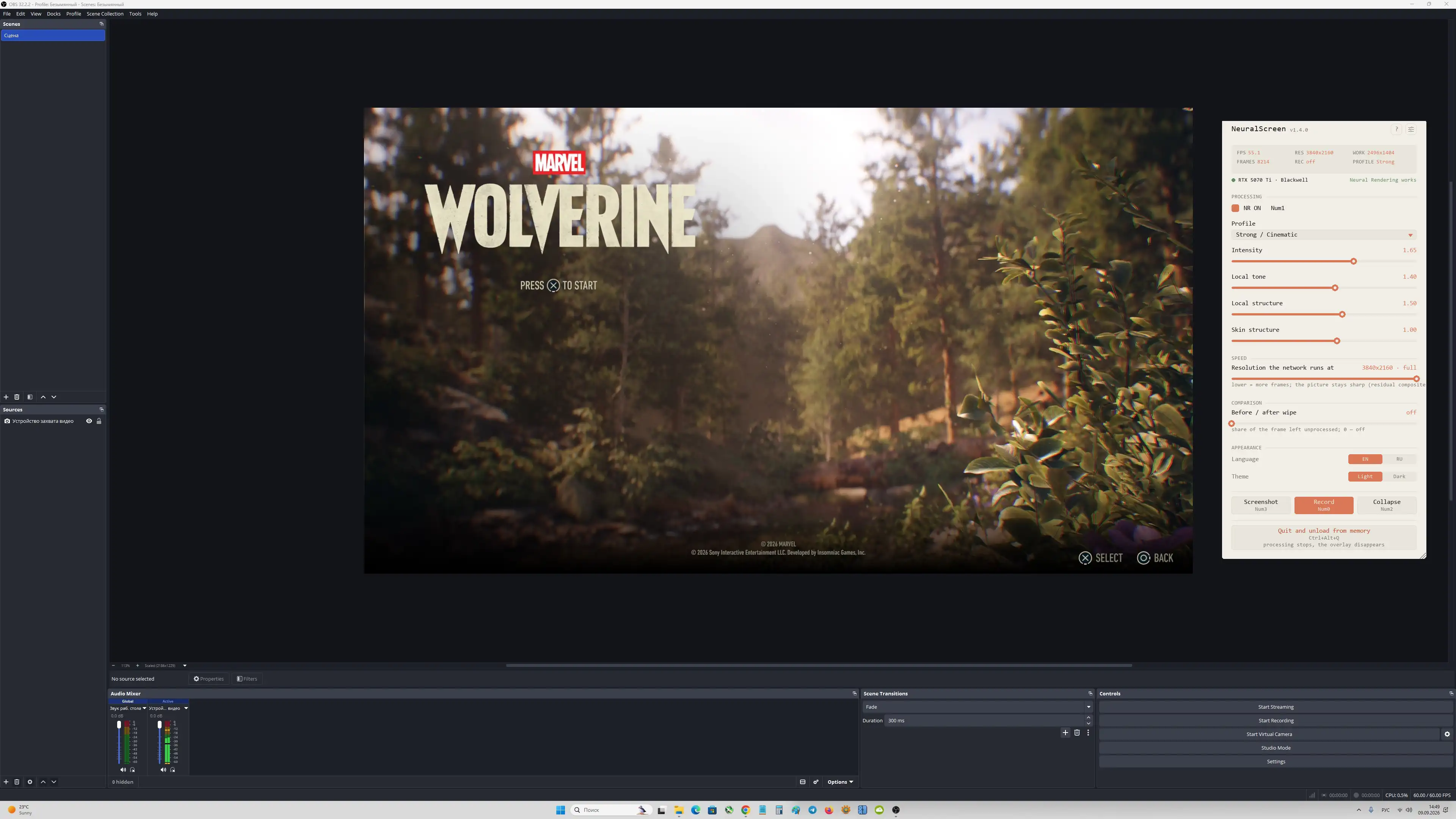Open NeuralScreen help question-mark button

point(1396,129)
